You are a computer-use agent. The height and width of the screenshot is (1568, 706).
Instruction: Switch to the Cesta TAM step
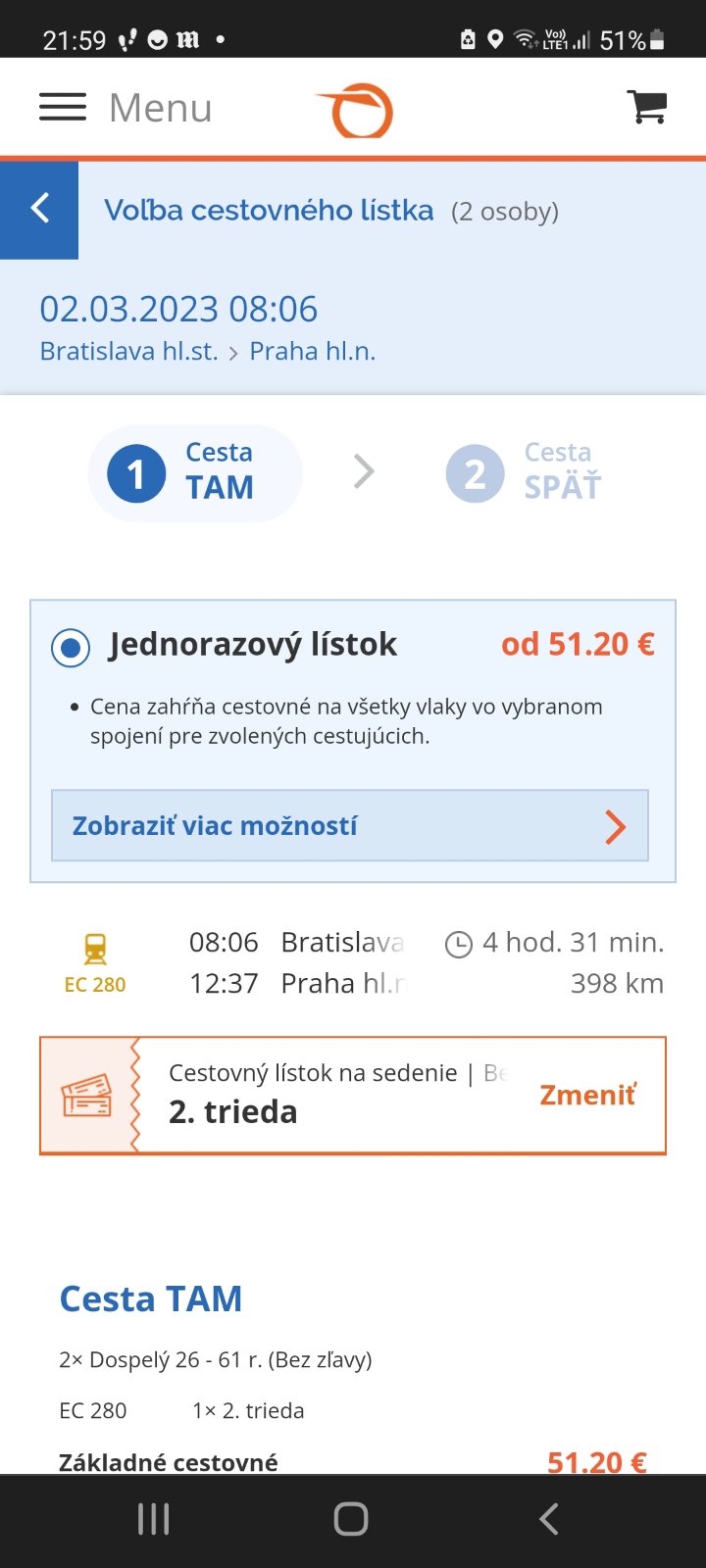pos(195,472)
